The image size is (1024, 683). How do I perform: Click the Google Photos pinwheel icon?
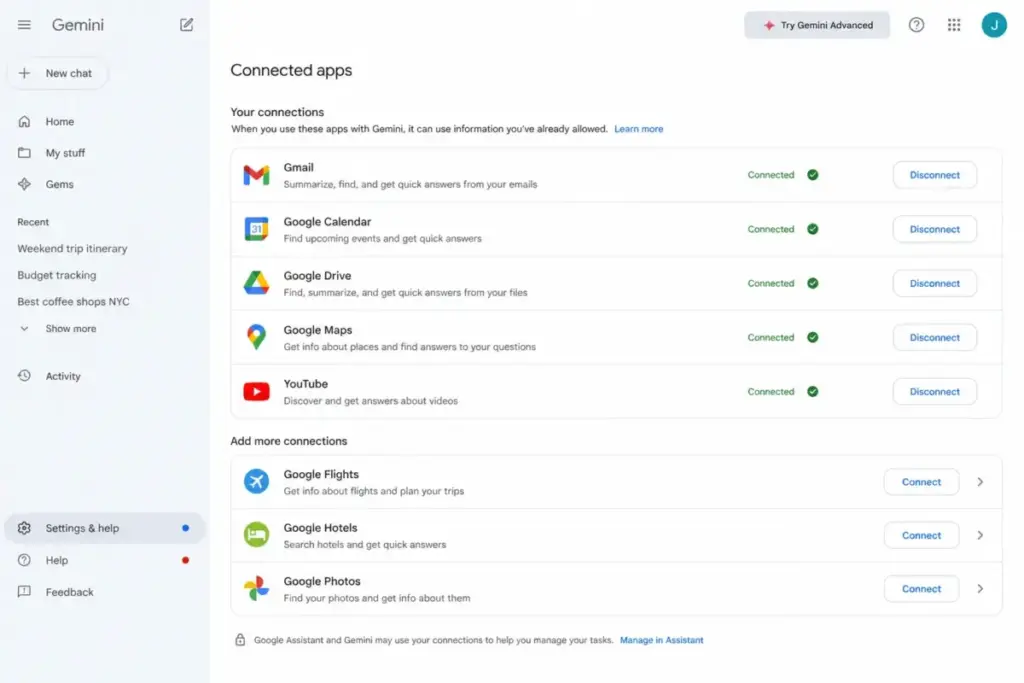[257, 588]
